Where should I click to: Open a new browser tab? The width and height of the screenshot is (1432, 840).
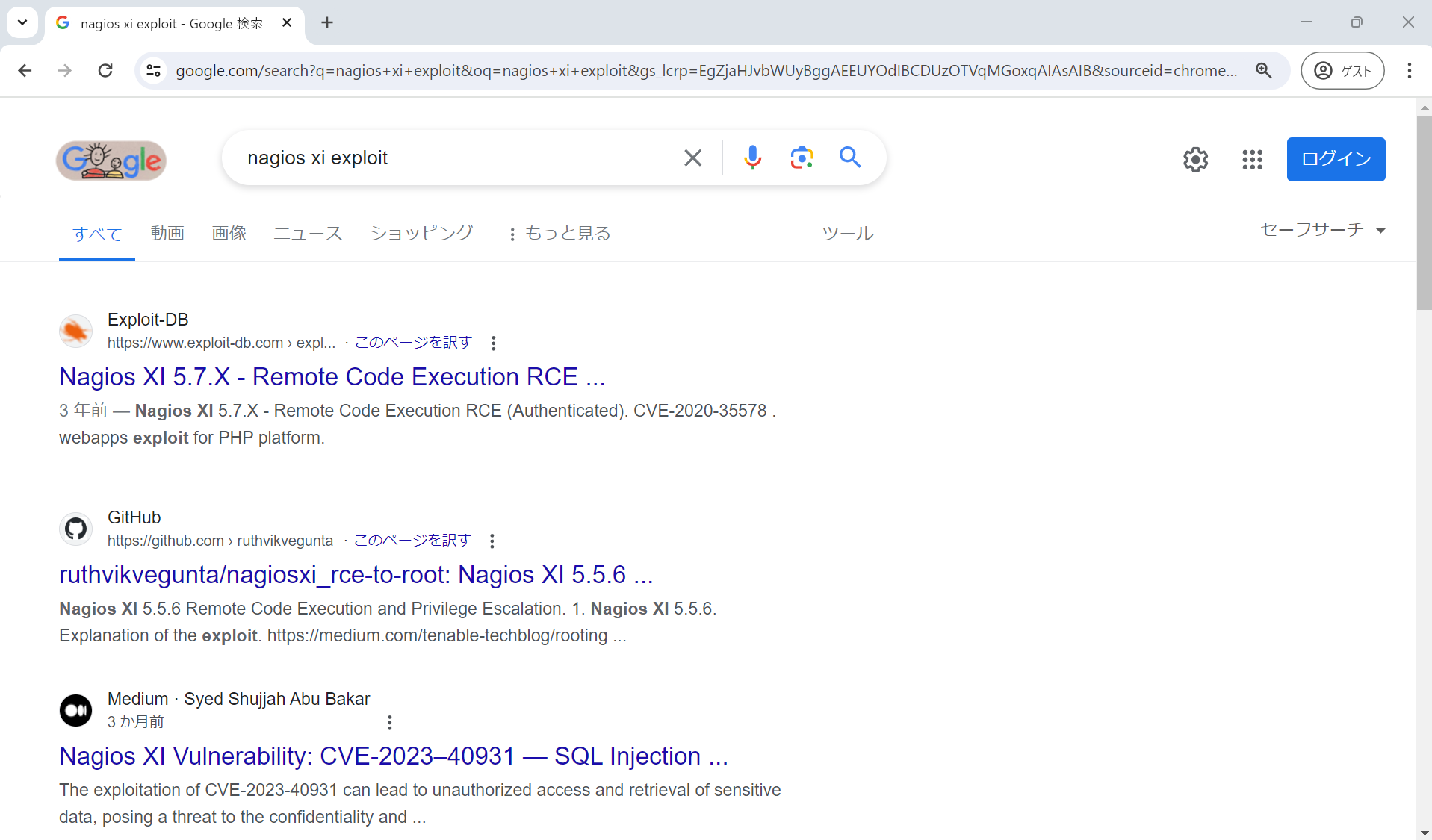[x=327, y=23]
